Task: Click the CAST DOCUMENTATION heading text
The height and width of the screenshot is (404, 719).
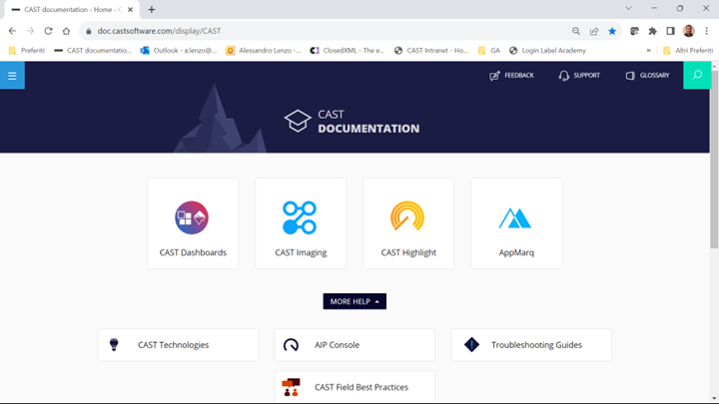Action: coord(369,122)
